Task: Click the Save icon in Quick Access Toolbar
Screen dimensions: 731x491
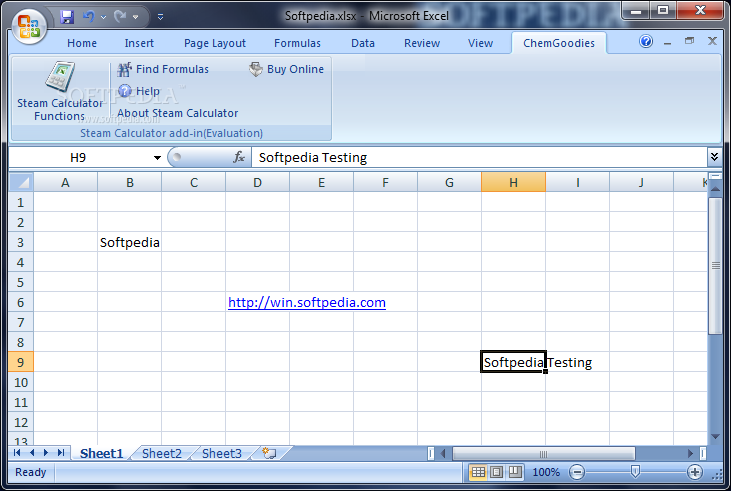Action: point(67,17)
